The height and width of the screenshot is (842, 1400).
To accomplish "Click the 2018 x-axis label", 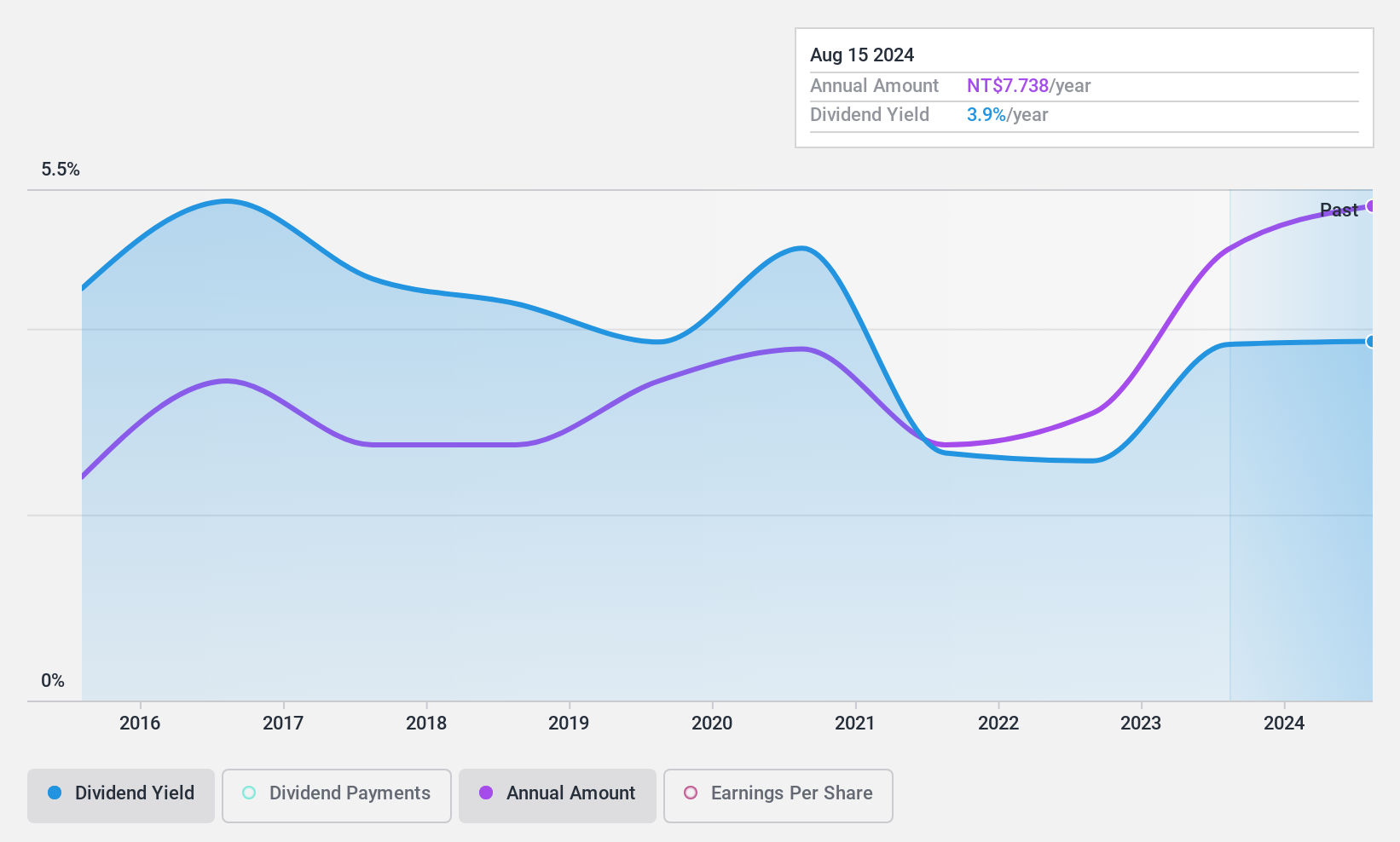I will coord(426,724).
